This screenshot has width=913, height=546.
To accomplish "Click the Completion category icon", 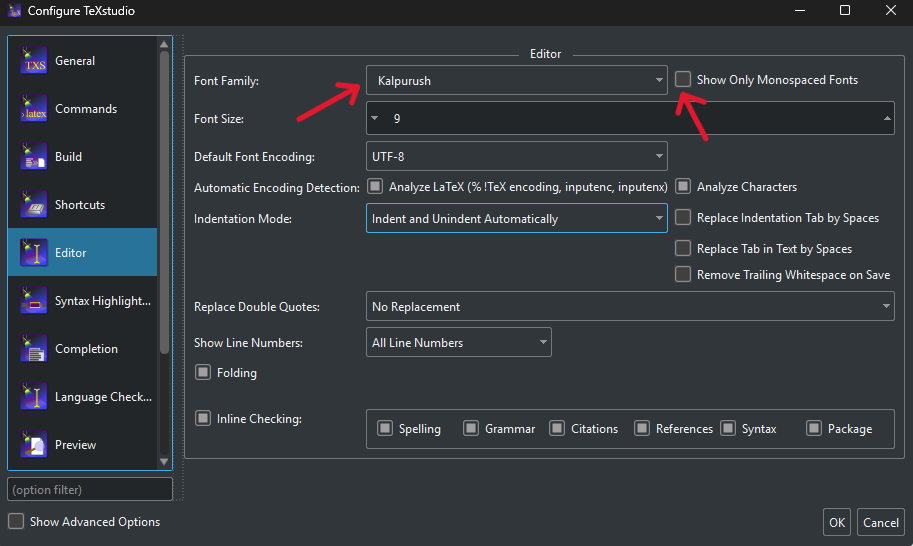I will point(34,349).
